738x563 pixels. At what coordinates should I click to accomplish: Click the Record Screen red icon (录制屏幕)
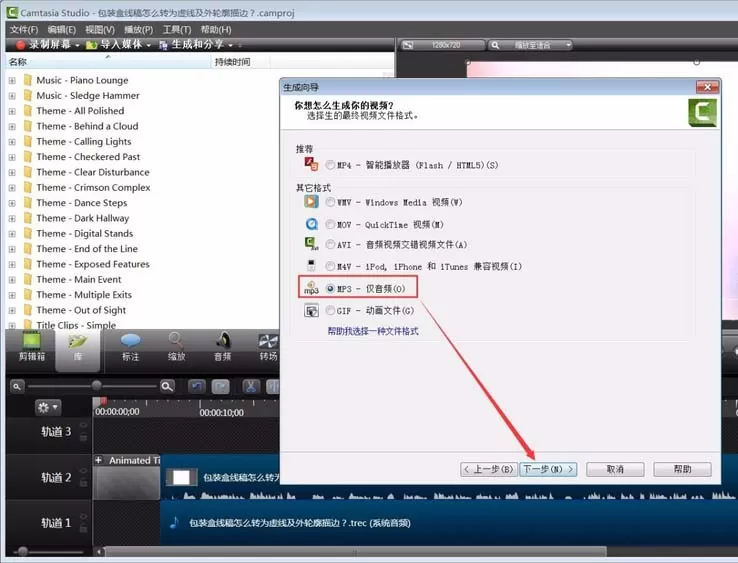pos(20,45)
